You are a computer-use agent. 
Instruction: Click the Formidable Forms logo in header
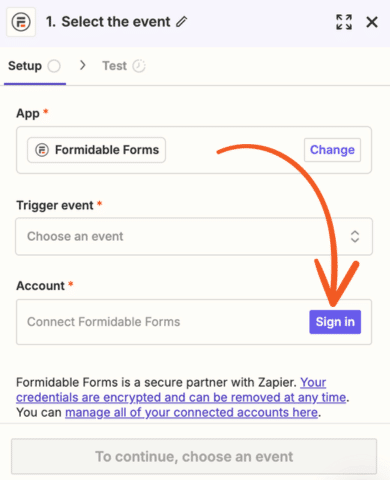click(21, 22)
